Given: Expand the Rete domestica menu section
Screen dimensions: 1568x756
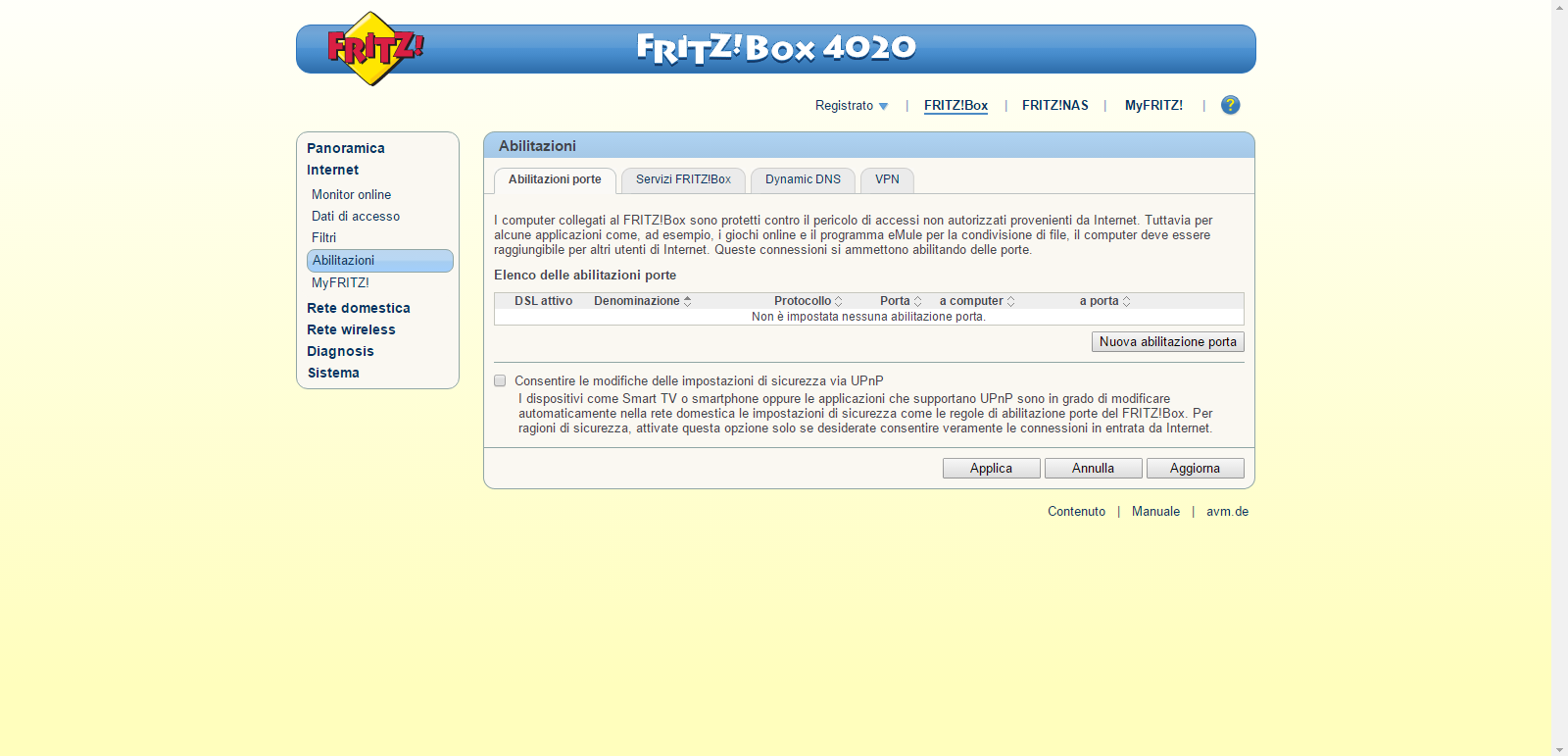Looking at the screenshot, I should [x=359, y=308].
